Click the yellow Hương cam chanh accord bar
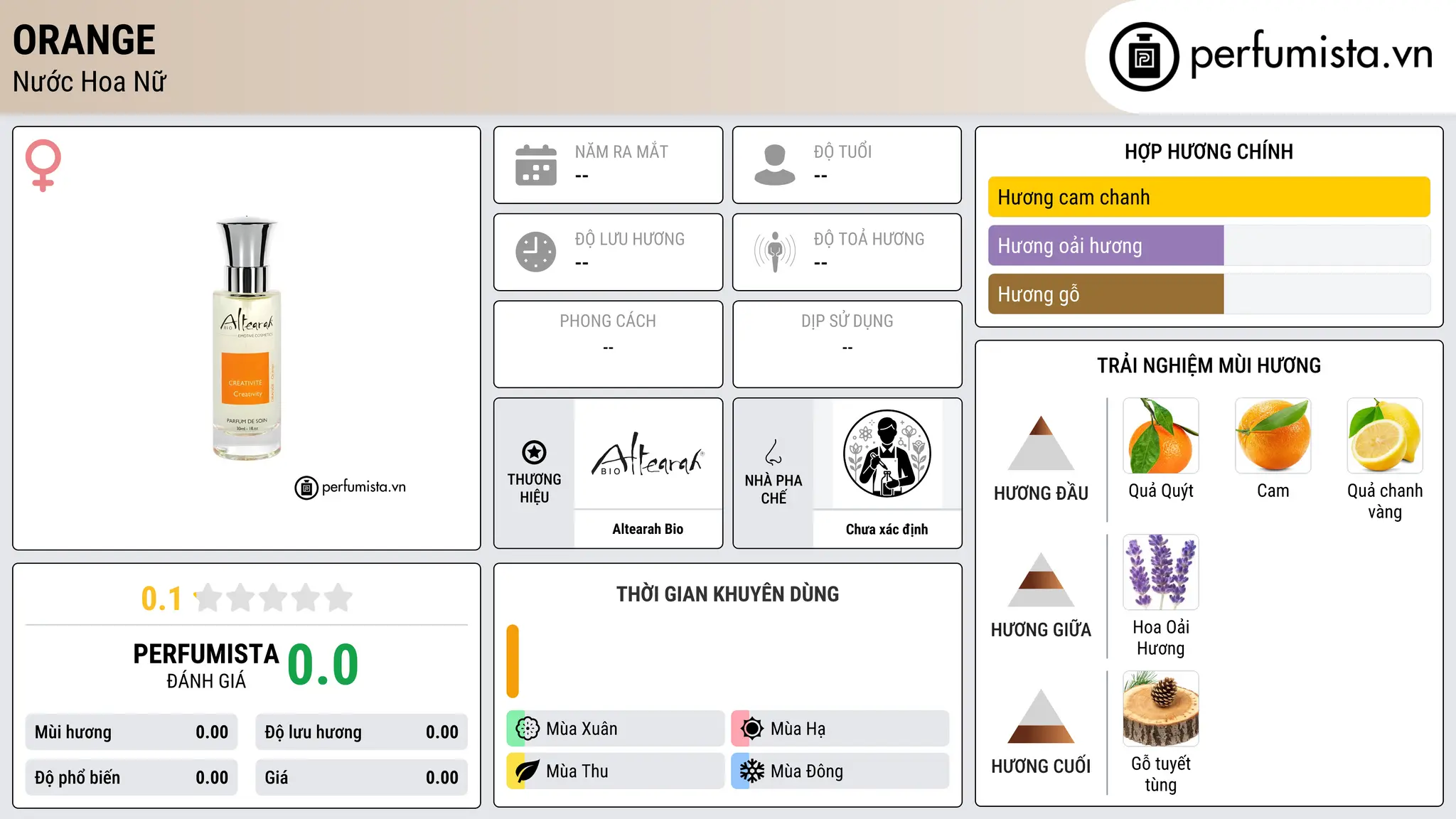This screenshot has width=1456, height=819. pyautogui.click(x=1209, y=197)
